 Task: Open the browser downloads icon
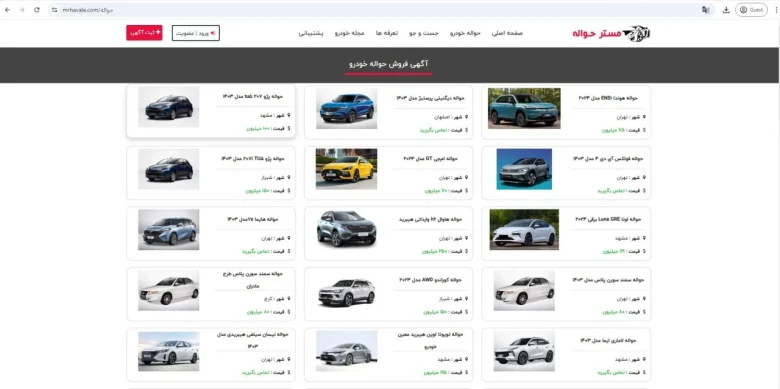(x=726, y=10)
